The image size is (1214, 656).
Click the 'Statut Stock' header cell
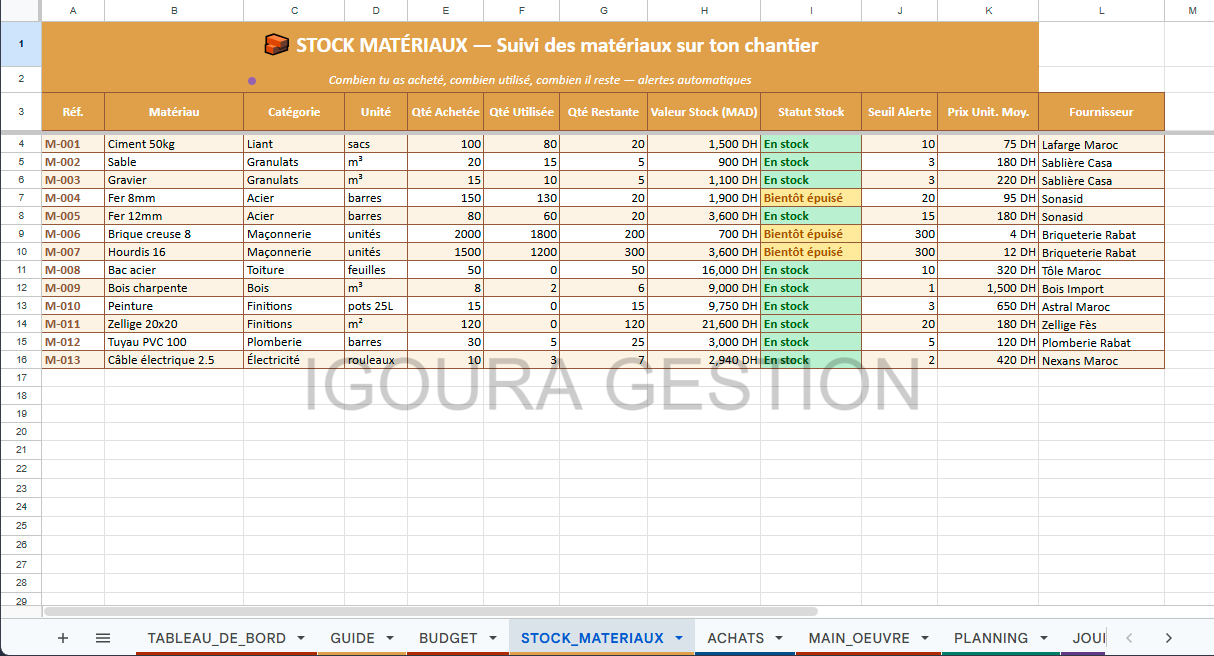(x=811, y=112)
